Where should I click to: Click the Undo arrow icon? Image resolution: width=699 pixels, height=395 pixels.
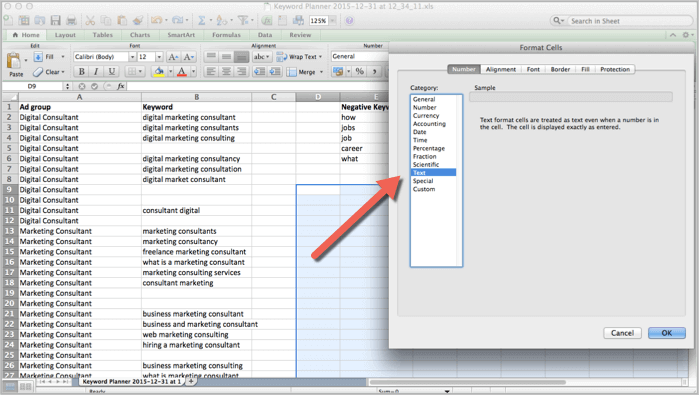156,20
